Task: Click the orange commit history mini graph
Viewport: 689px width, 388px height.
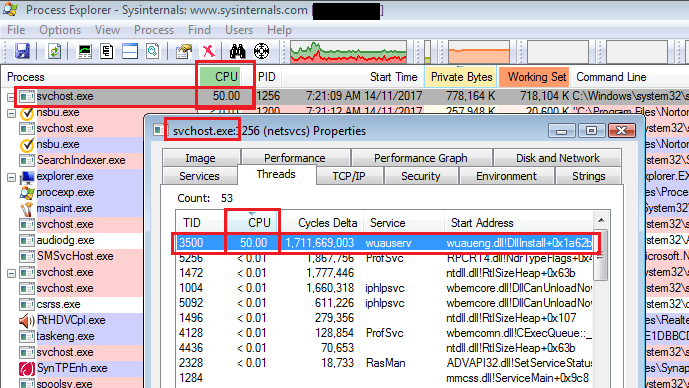Action: click(479, 52)
